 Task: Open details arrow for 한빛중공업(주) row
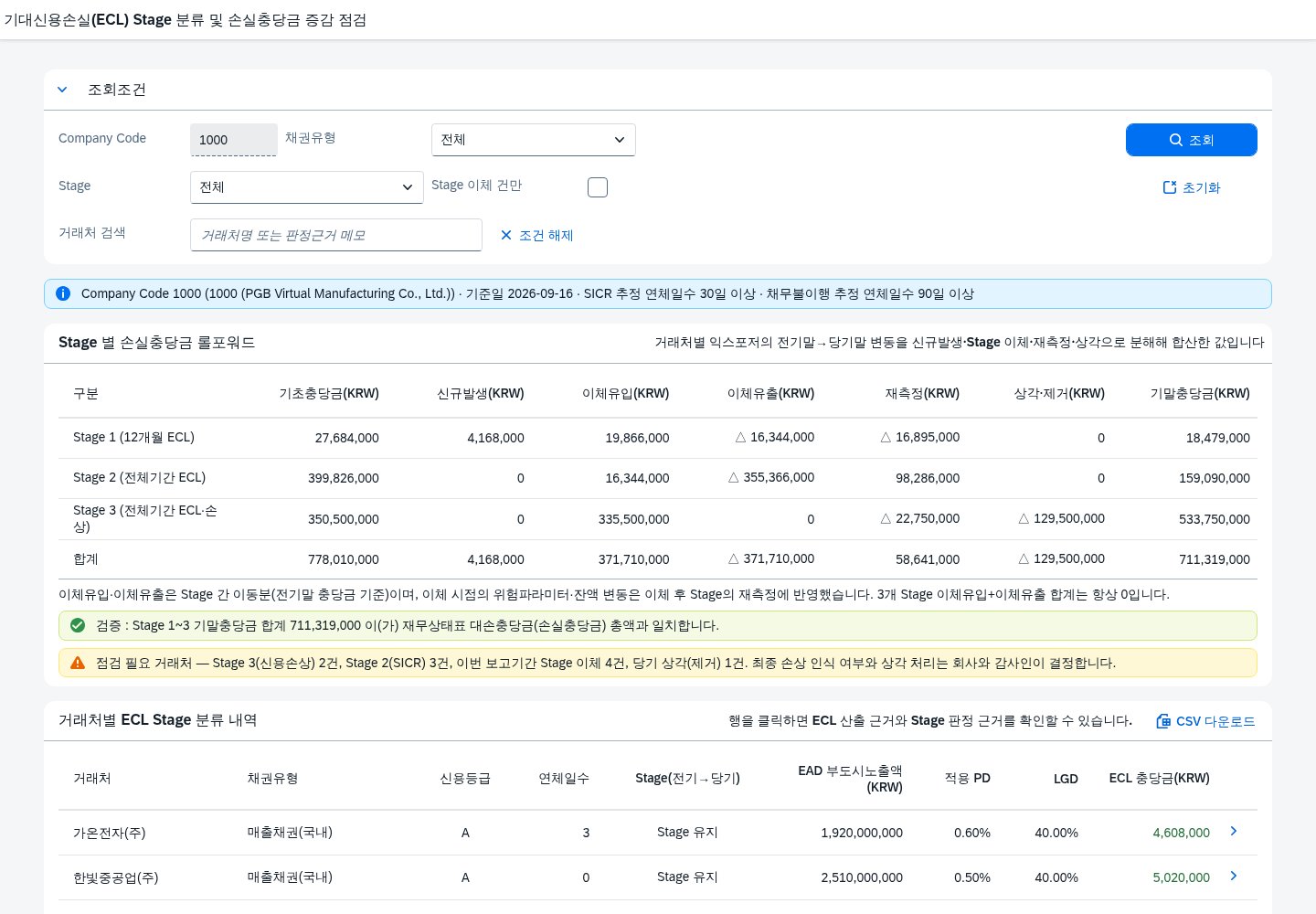coord(1234,876)
